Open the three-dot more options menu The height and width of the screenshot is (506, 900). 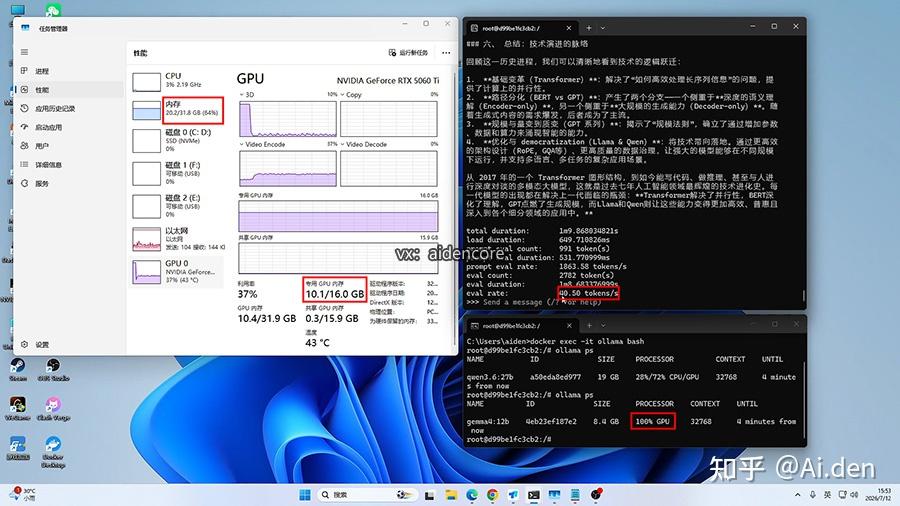point(446,53)
